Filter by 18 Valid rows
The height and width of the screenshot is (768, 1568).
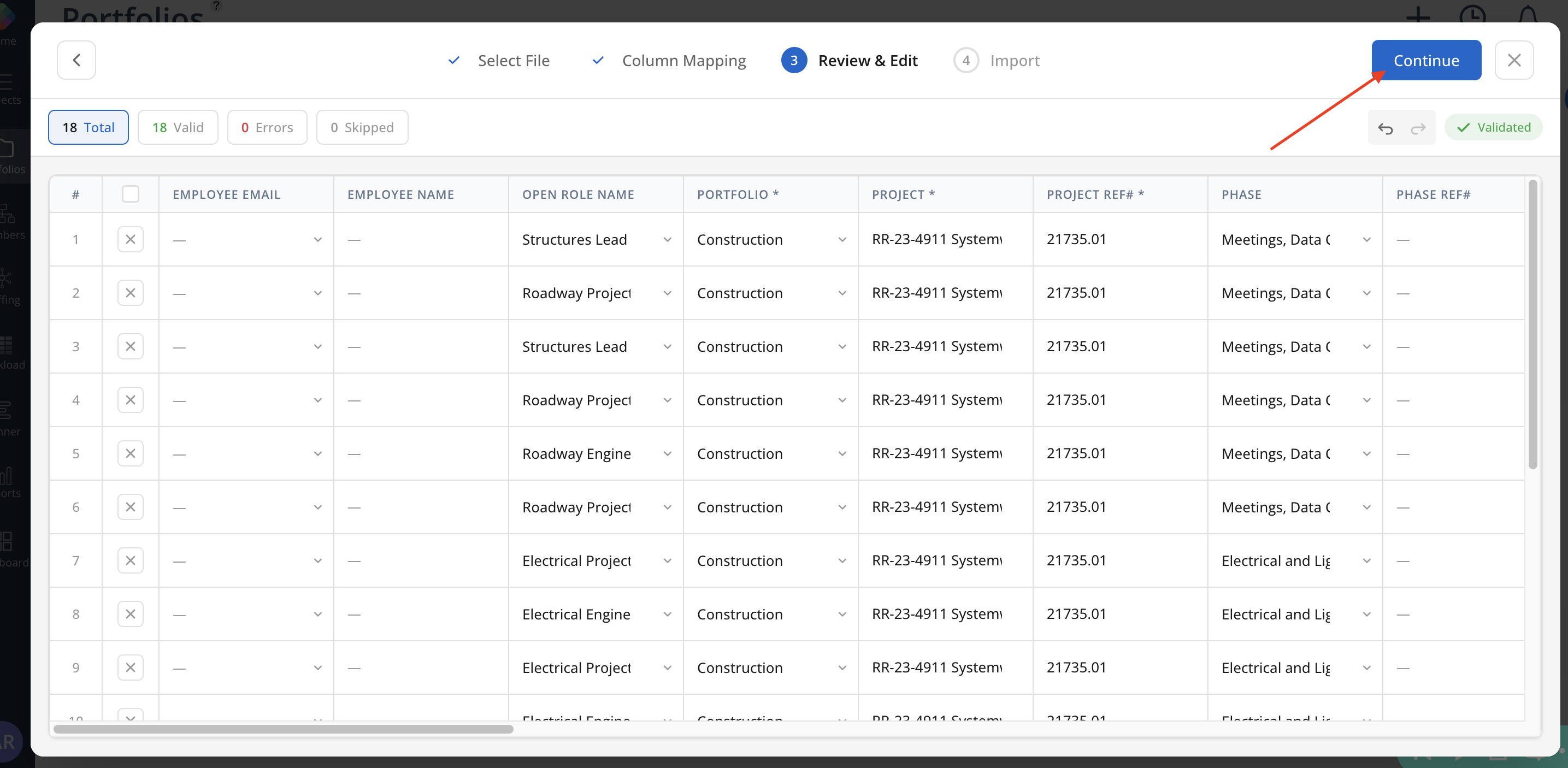tap(178, 127)
